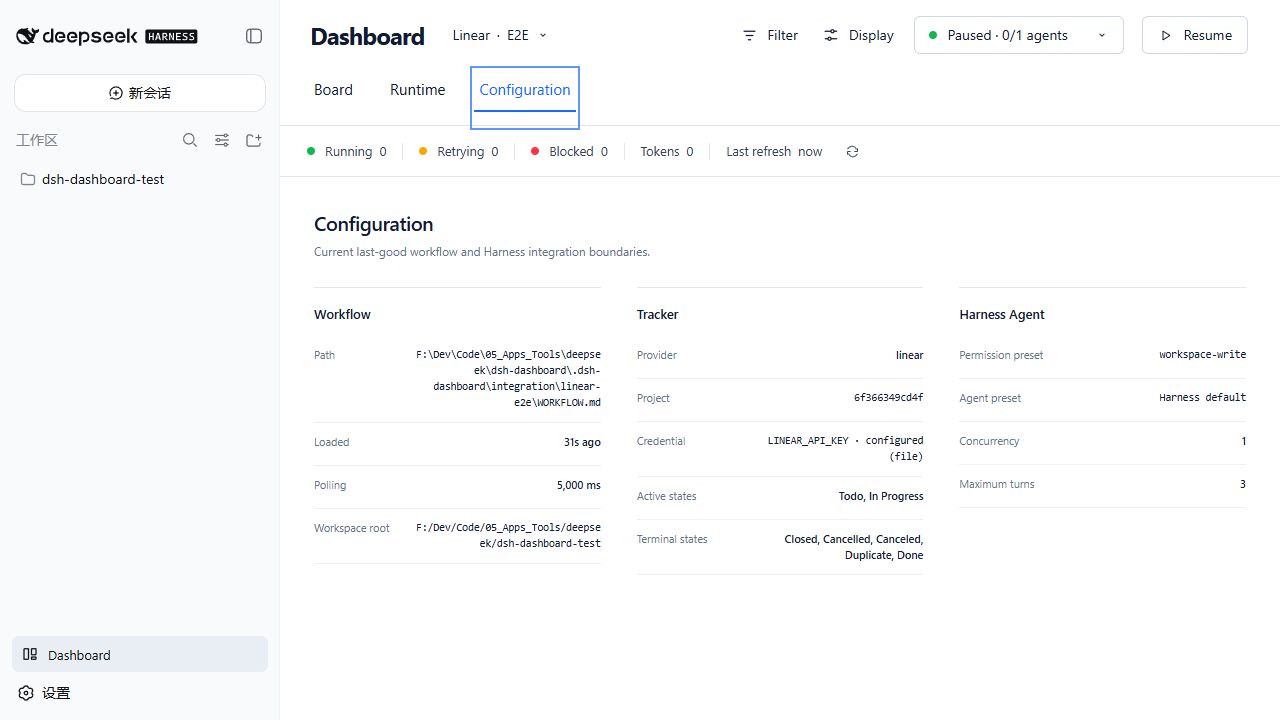Image resolution: width=1280 pixels, height=720 pixels.
Task: Click the Maximum turns value 3
Action: click(x=1243, y=484)
